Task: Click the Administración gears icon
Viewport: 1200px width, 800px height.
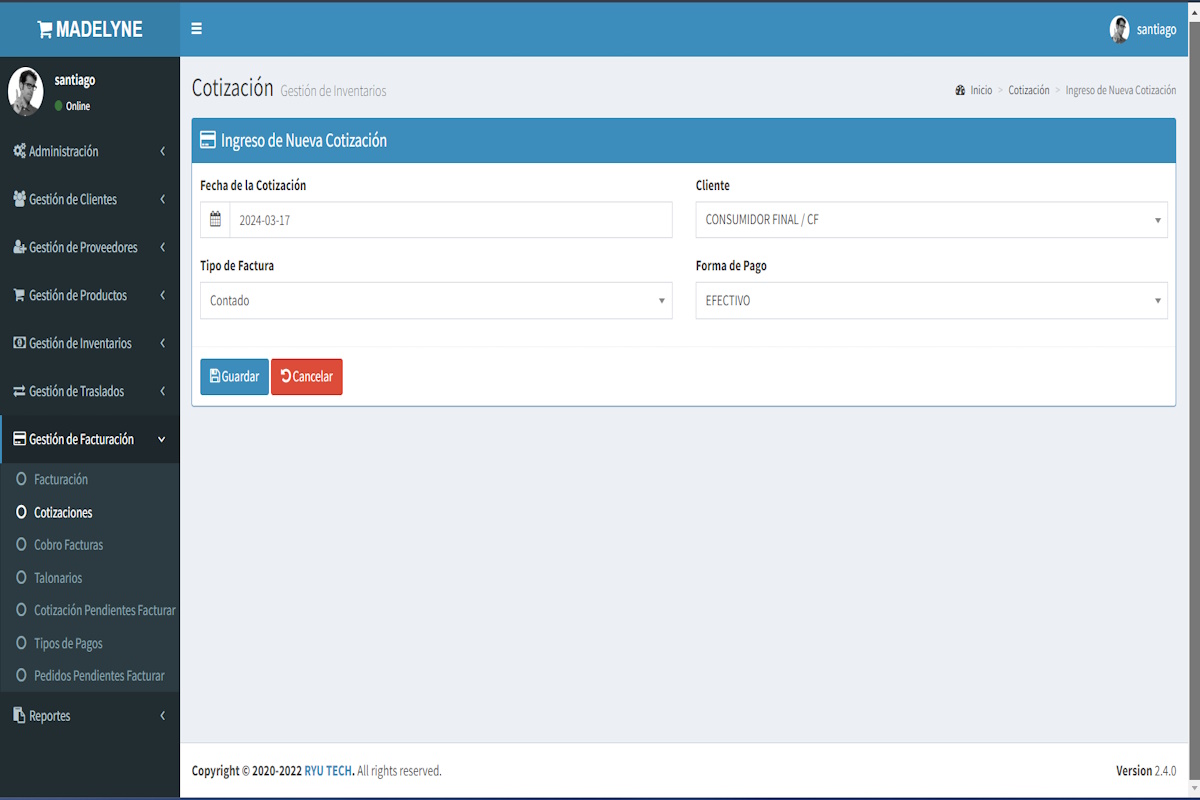Action: point(19,151)
